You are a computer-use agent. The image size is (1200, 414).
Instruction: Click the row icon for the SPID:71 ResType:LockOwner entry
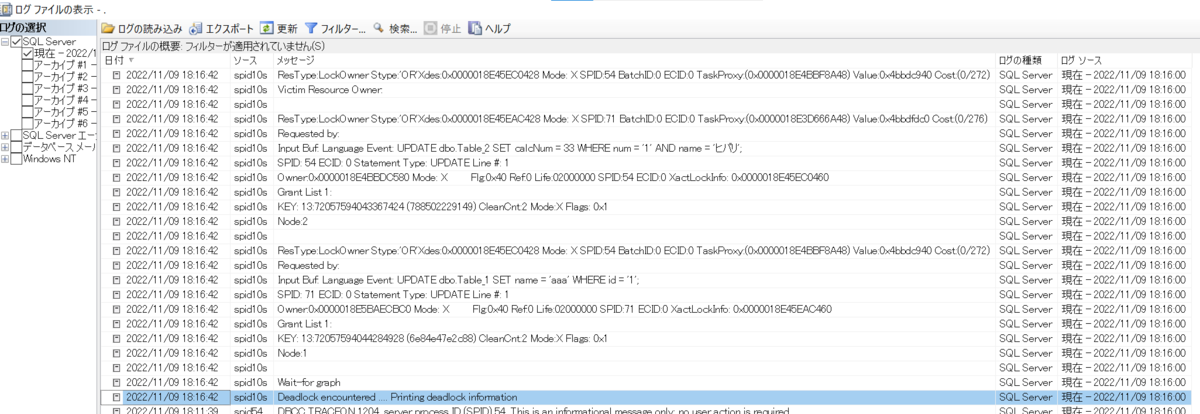[x=116, y=119]
